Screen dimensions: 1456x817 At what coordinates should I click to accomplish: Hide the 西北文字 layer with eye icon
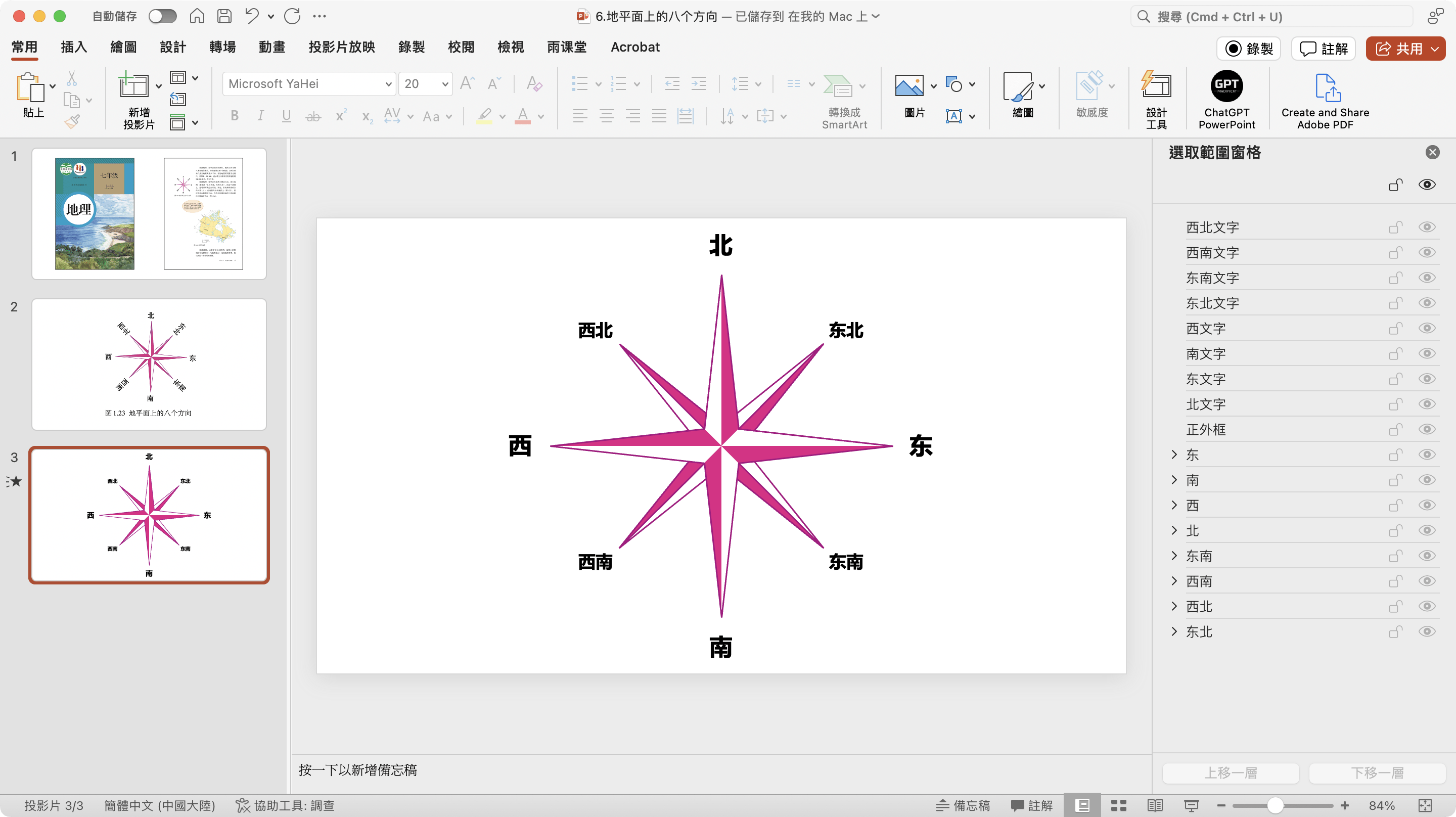click(x=1427, y=228)
